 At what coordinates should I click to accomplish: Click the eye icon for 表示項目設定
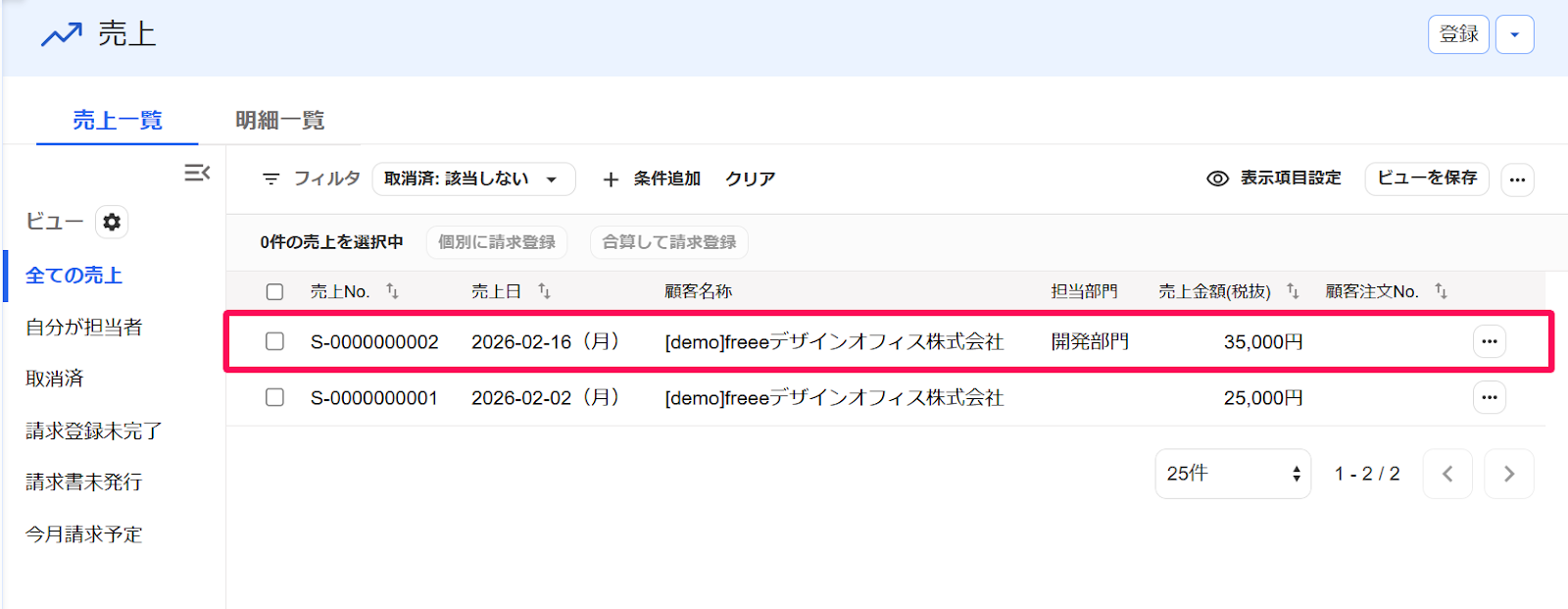pyautogui.click(x=1217, y=178)
